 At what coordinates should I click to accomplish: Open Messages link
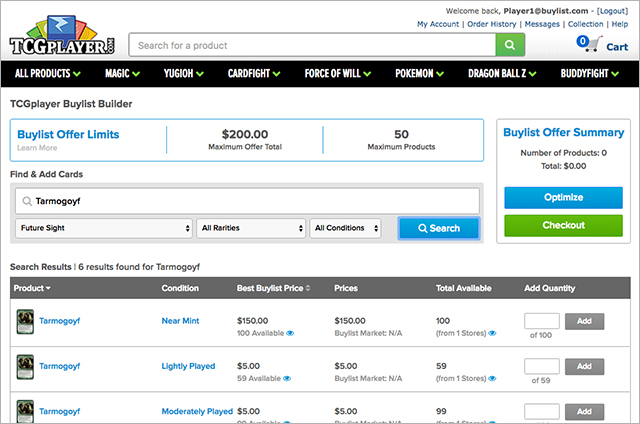coord(542,24)
